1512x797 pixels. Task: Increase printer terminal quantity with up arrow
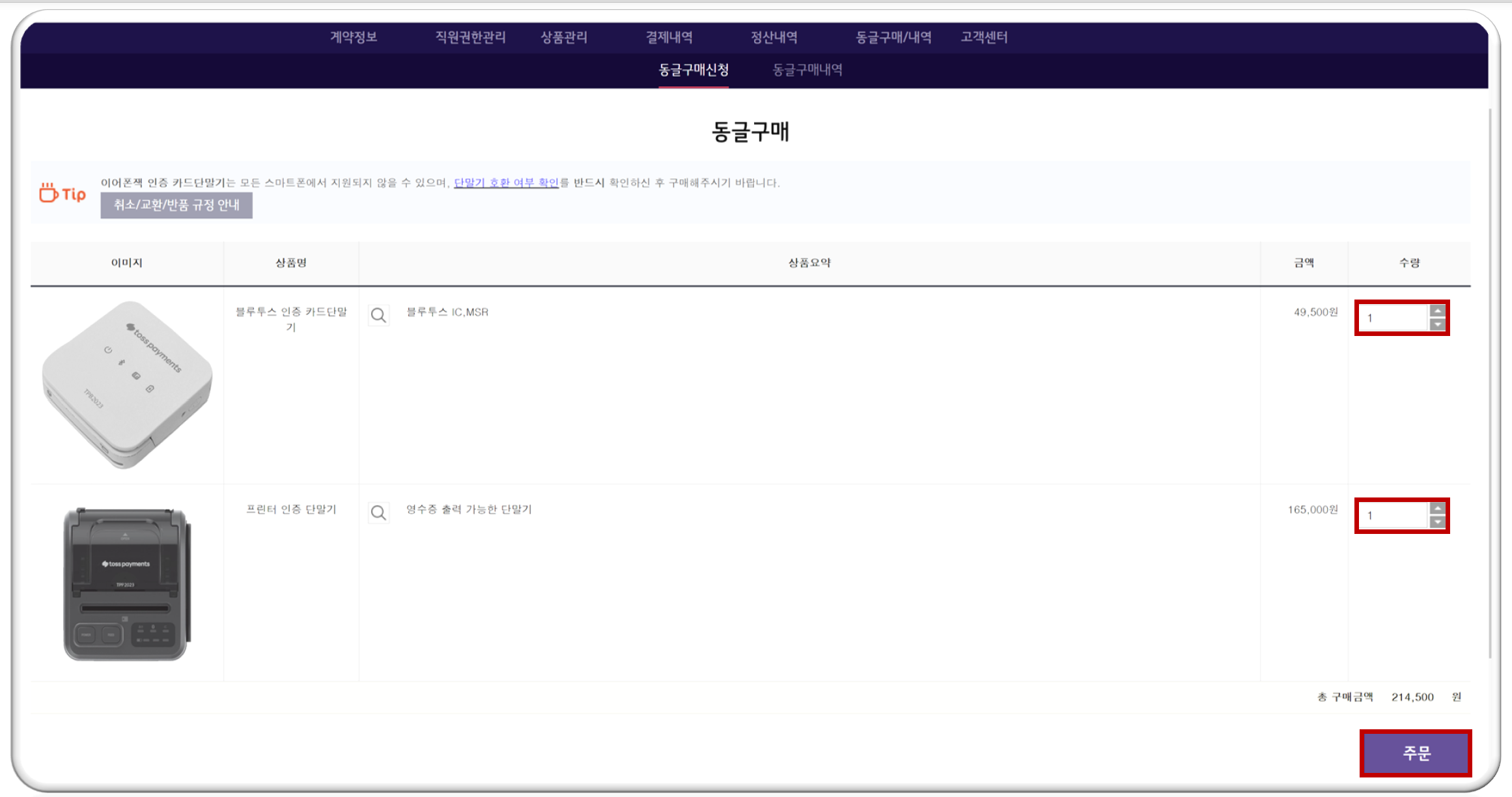(x=1437, y=508)
